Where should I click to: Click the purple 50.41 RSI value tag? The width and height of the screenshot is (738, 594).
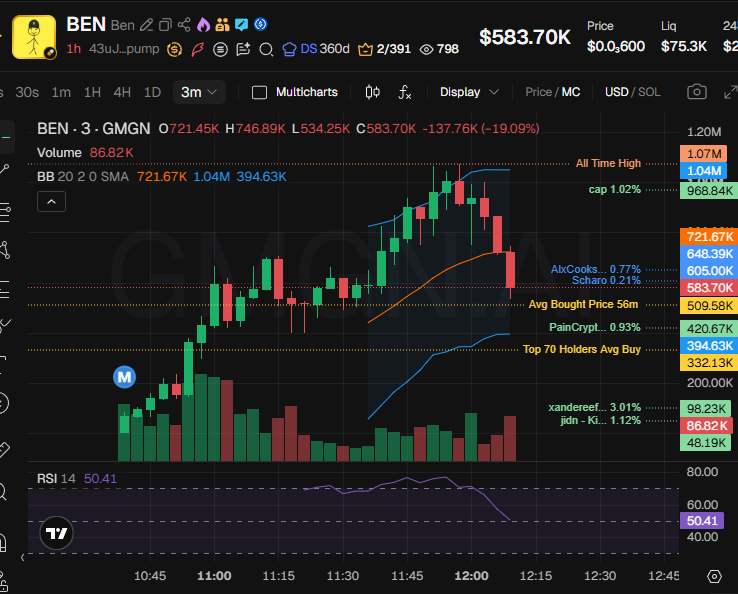pyautogui.click(x=701, y=521)
